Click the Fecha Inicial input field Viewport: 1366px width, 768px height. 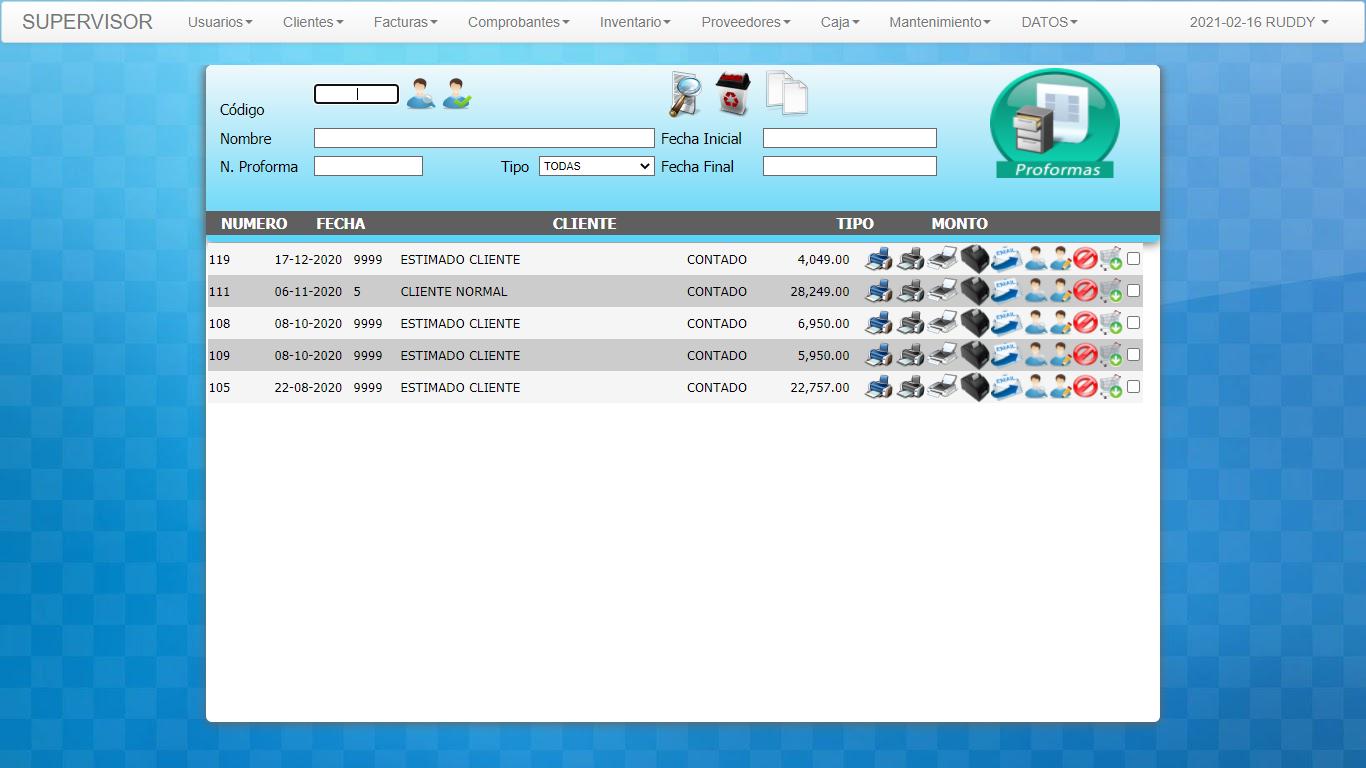point(849,138)
